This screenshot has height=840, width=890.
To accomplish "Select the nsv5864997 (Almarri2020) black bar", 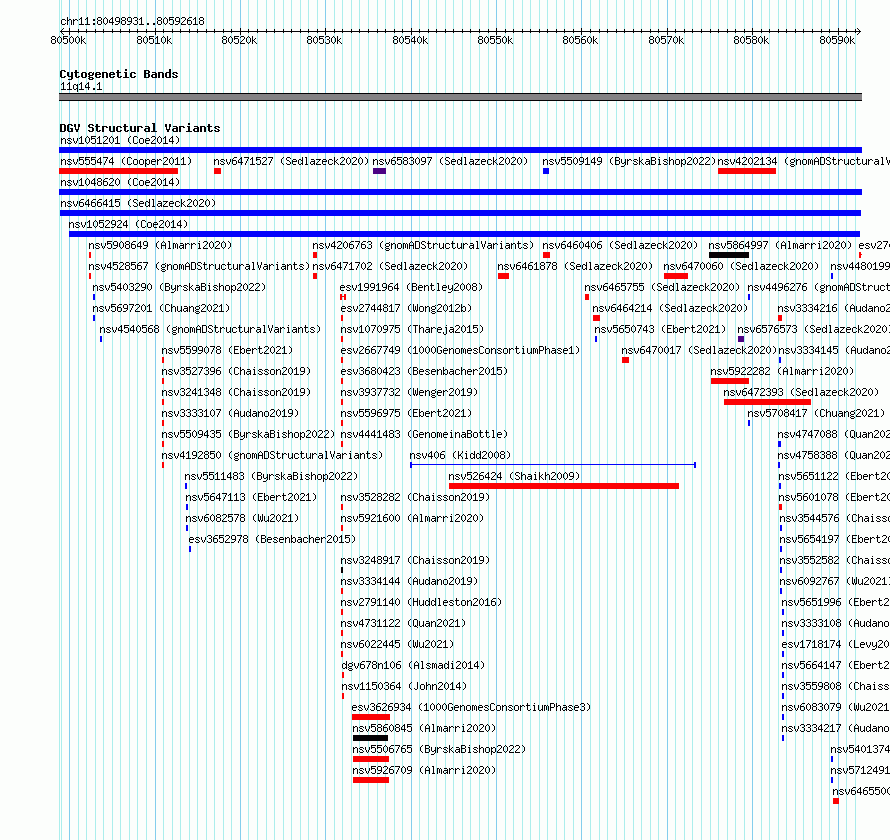I will point(729,255).
